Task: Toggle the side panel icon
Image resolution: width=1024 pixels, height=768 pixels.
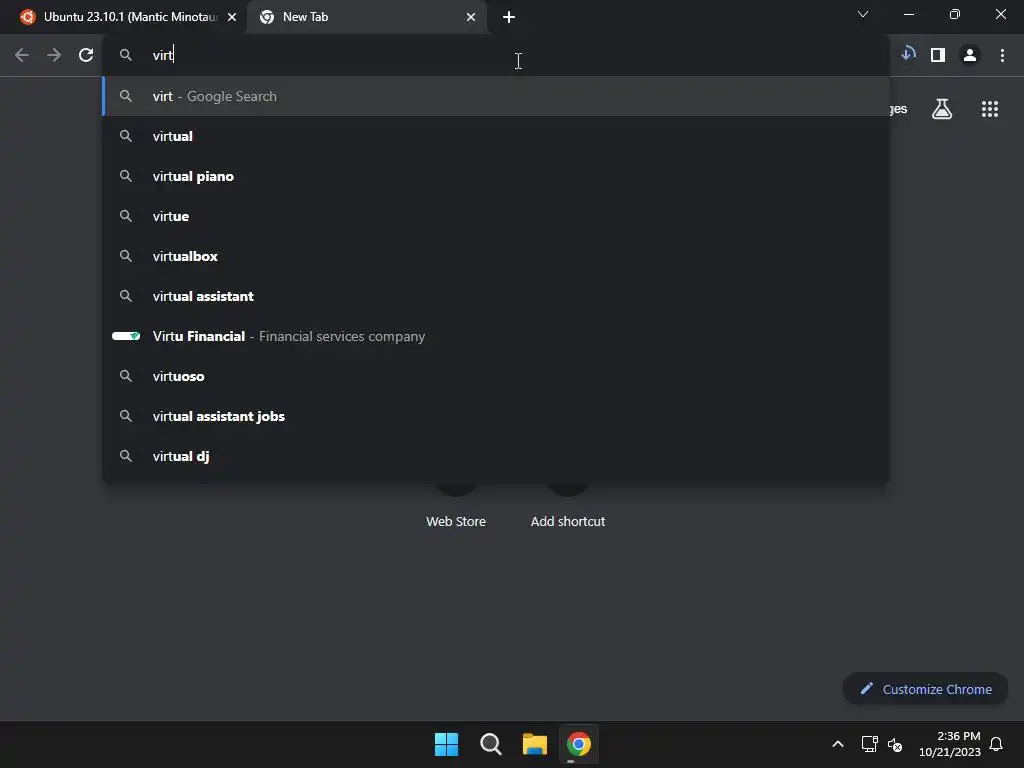Action: pos(938,55)
